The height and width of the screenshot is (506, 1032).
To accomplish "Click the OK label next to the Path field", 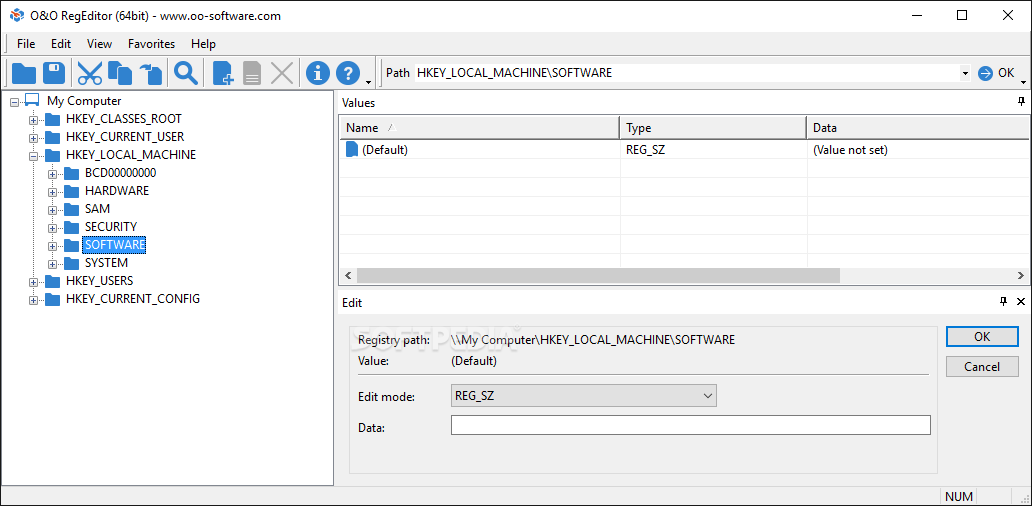I will [x=1006, y=73].
